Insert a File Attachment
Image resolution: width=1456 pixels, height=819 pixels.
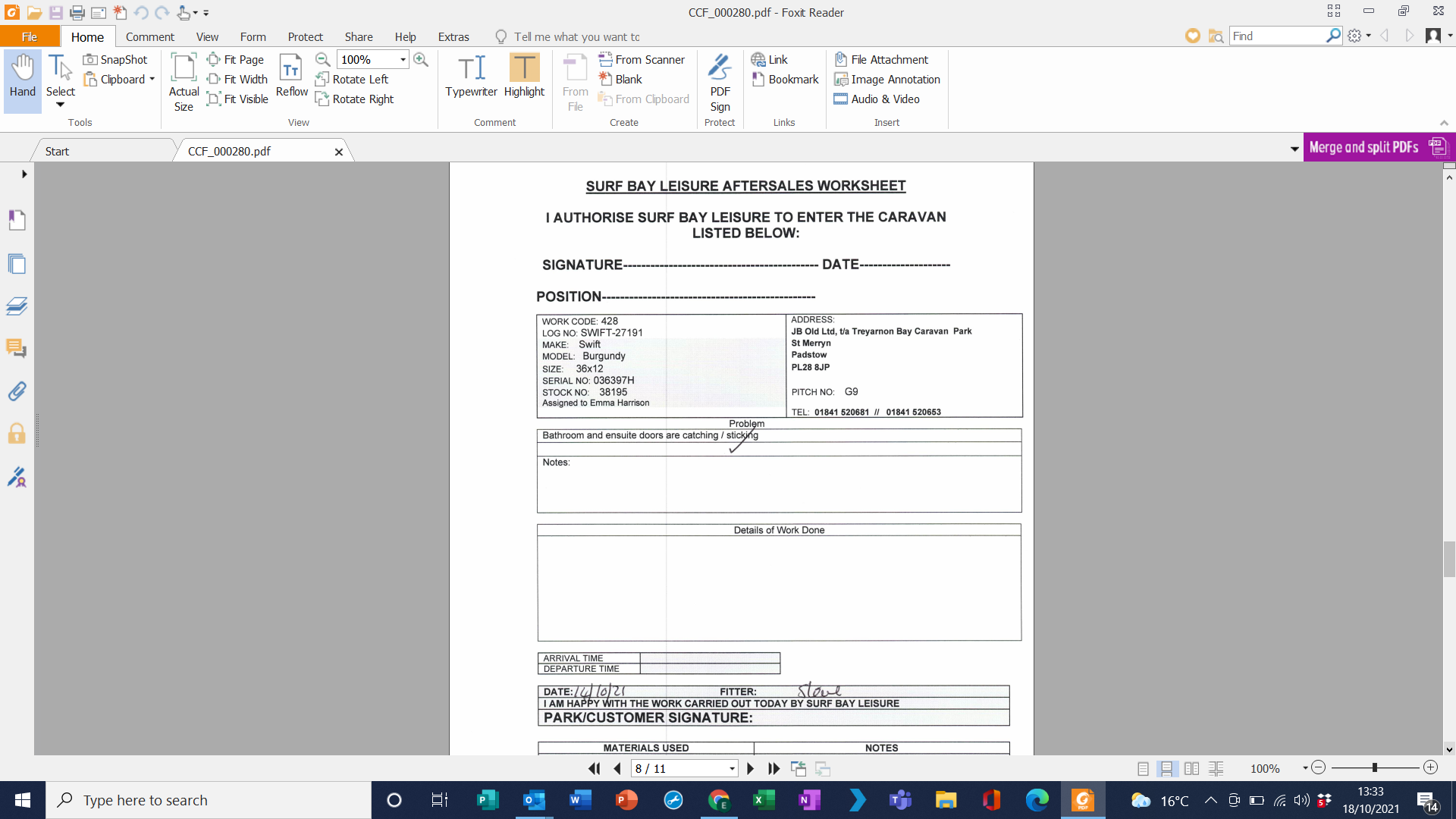[x=881, y=60]
